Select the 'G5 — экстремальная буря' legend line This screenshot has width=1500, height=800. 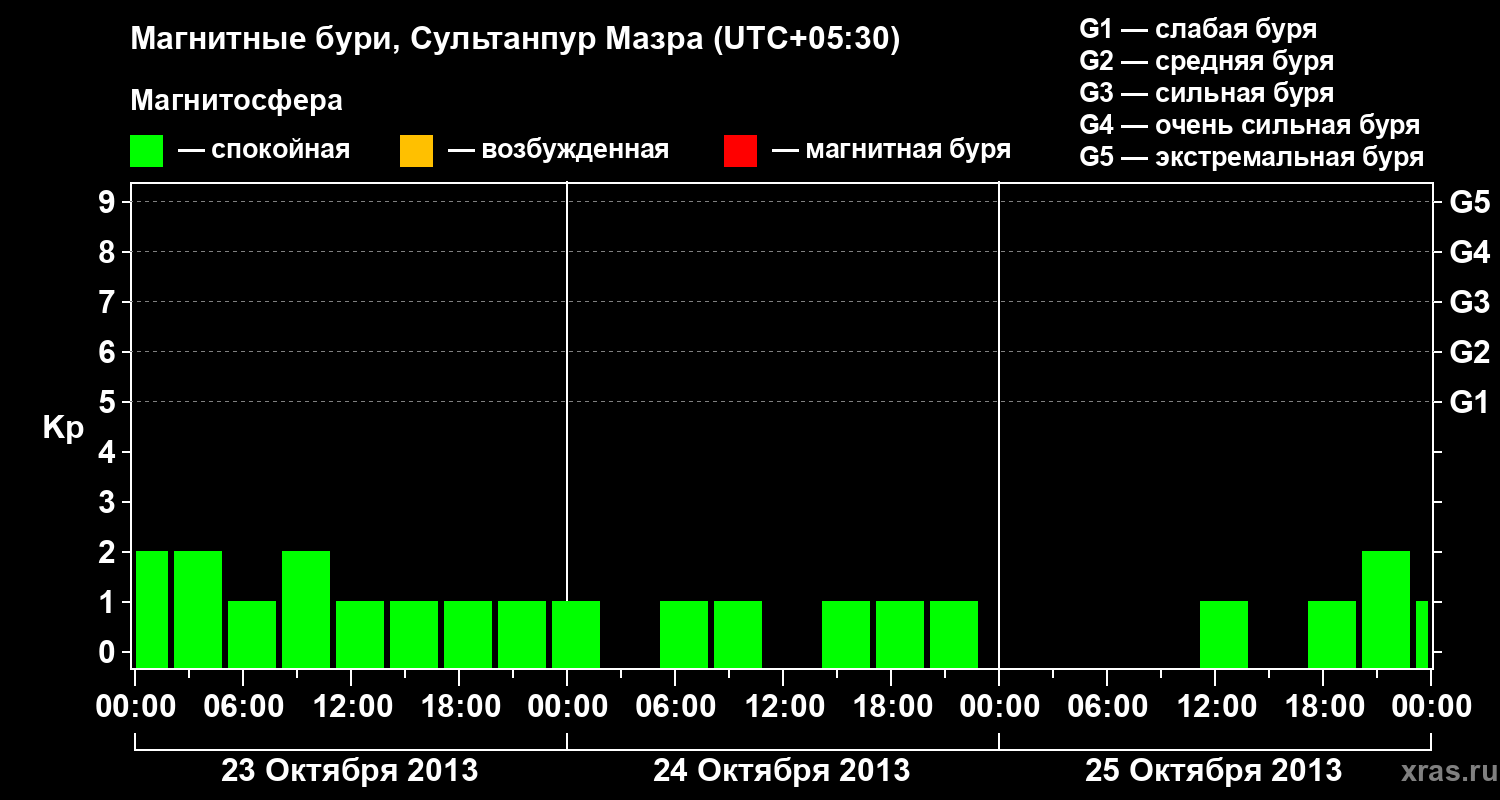point(1251,157)
